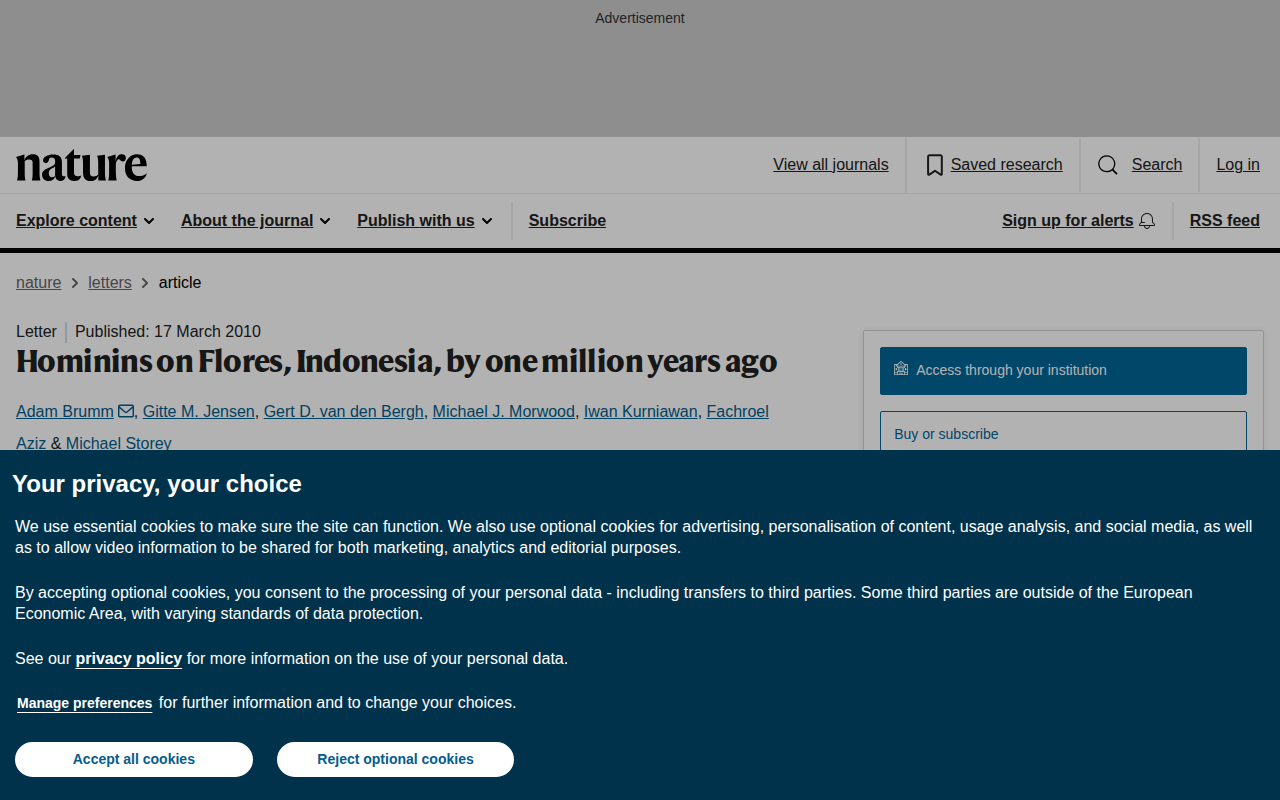
Task: View all journals
Action: pyautogui.click(x=831, y=165)
